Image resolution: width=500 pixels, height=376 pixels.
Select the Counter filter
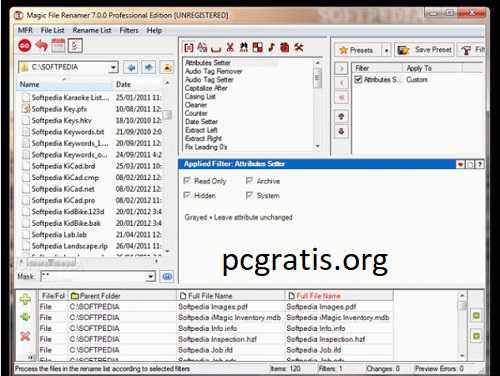(196, 113)
